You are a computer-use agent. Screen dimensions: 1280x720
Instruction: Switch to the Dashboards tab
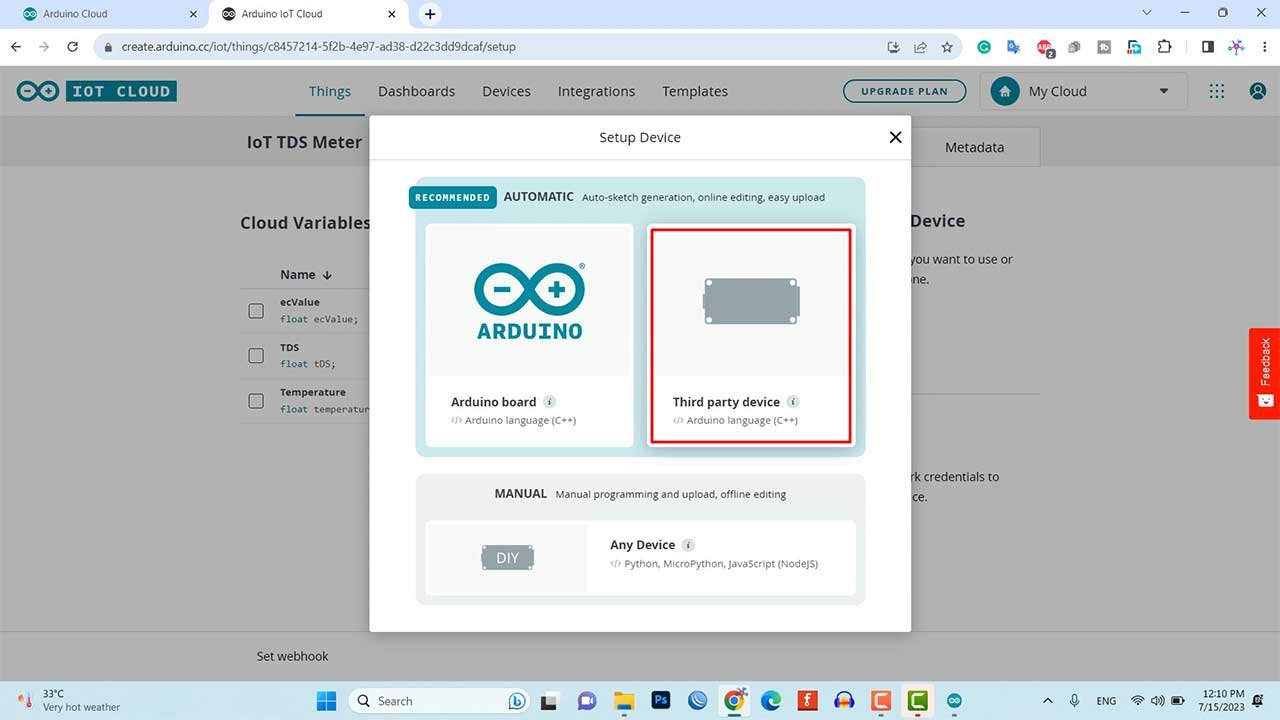coord(417,91)
